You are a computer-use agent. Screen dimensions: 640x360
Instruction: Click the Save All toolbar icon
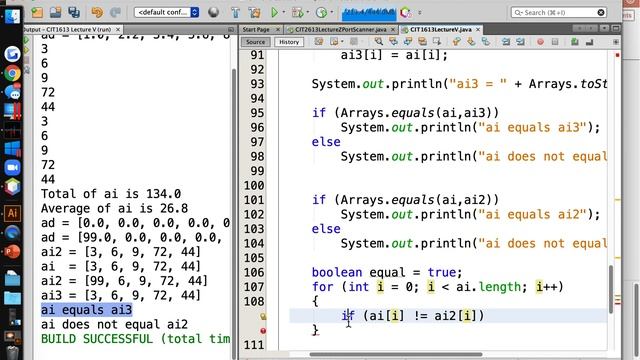(74, 12)
